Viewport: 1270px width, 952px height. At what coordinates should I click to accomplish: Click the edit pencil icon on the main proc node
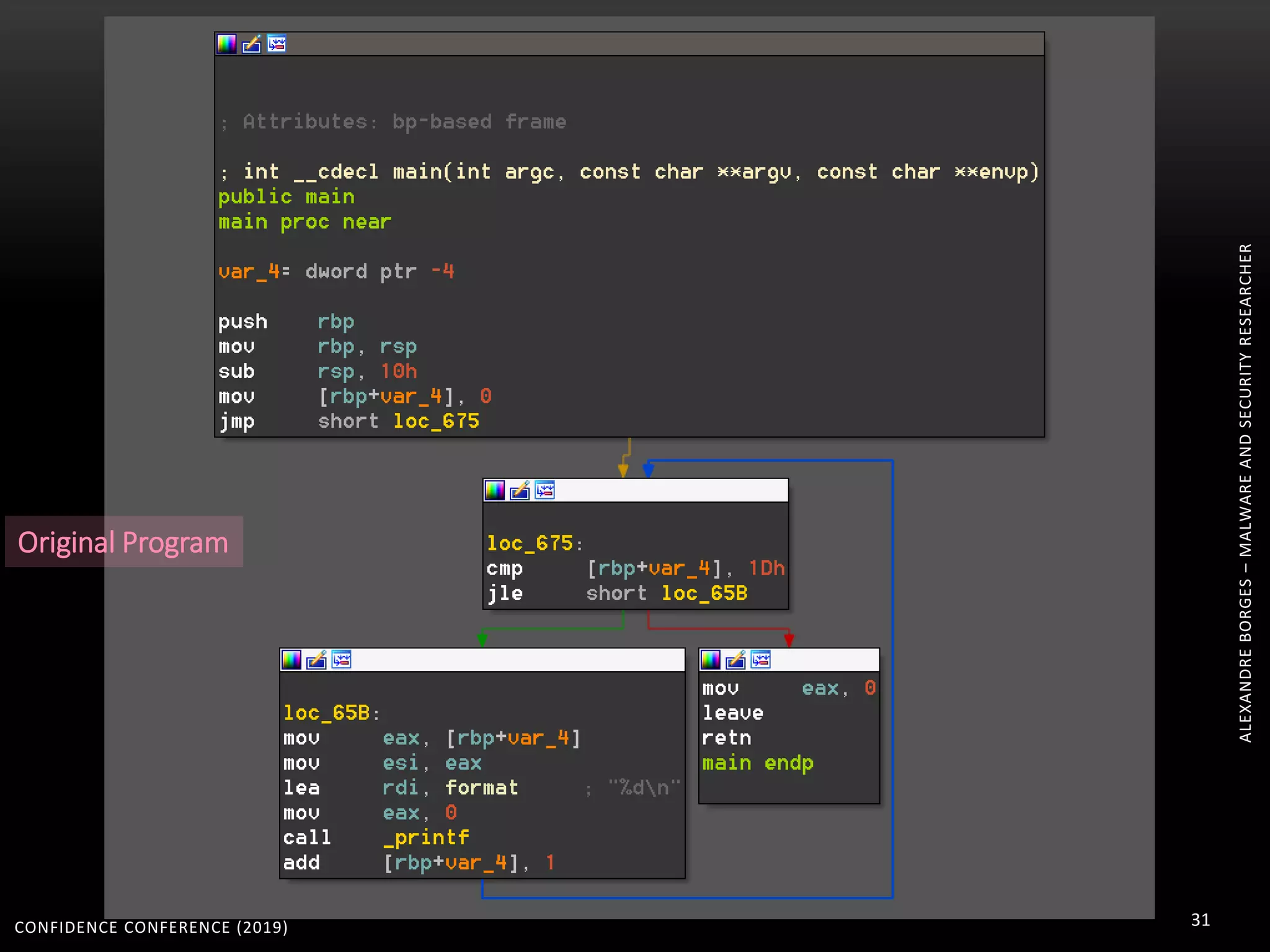(251, 44)
